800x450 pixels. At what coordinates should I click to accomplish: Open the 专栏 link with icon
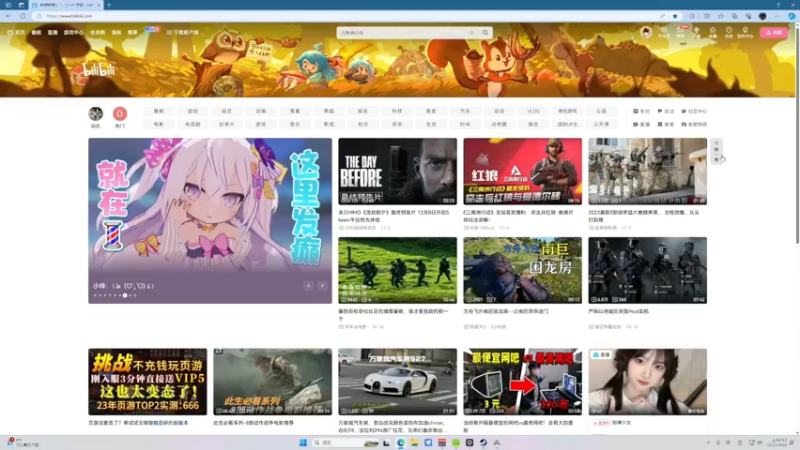tap(642, 111)
